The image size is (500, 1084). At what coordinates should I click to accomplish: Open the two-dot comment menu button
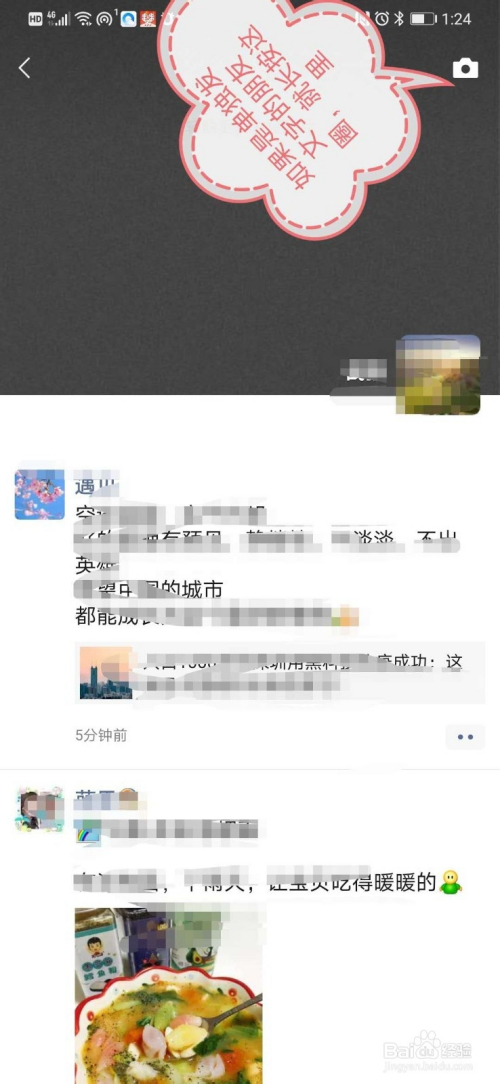click(465, 737)
